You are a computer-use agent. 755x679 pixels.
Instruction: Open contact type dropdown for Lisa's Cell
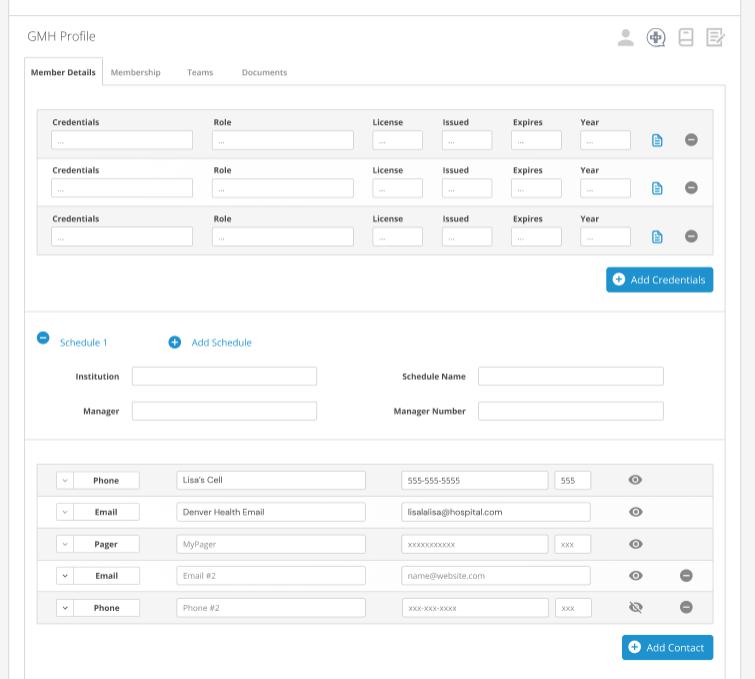pos(65,480)
